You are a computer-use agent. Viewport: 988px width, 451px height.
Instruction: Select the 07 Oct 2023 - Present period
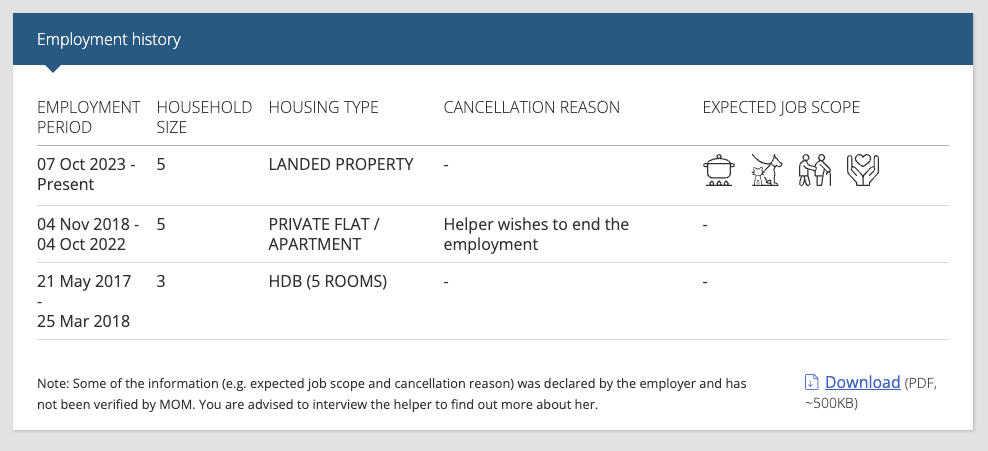point(86,174)
